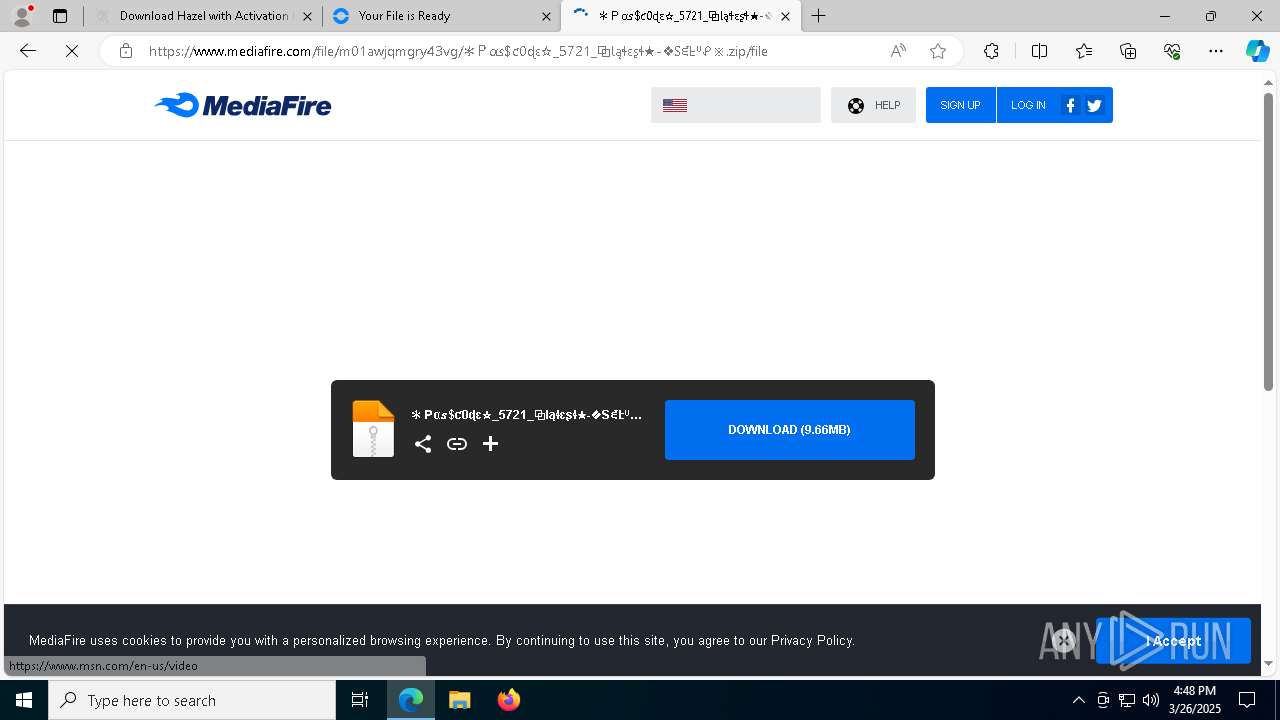This screenshot has height=720, width=1280.
Task: Go to MediaFire home via logo
Action: point(243,105)
